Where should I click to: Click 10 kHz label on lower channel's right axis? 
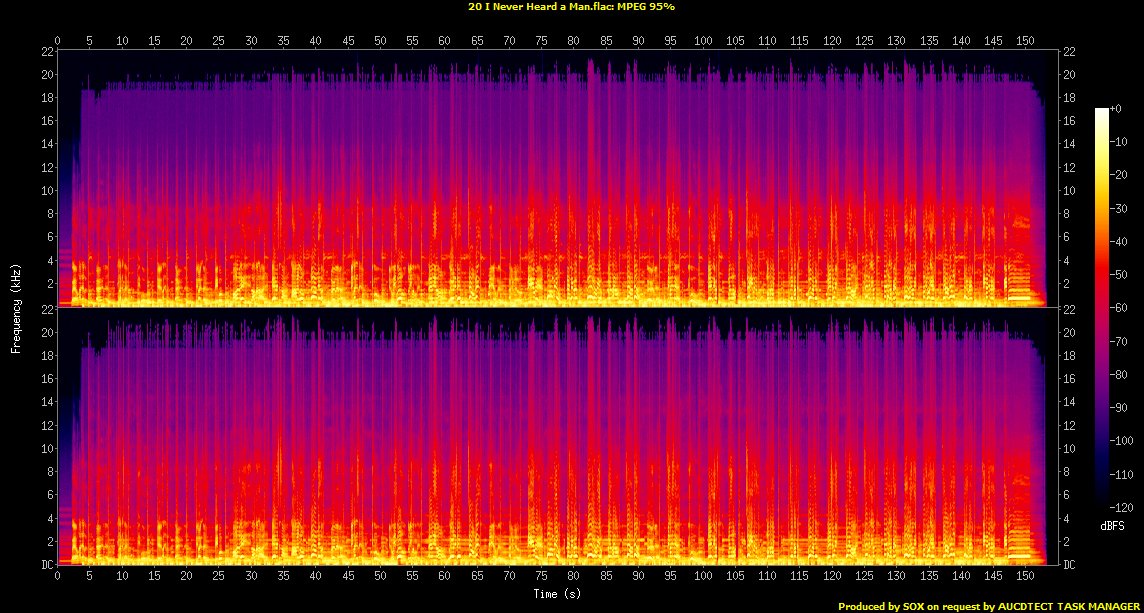1069,449
